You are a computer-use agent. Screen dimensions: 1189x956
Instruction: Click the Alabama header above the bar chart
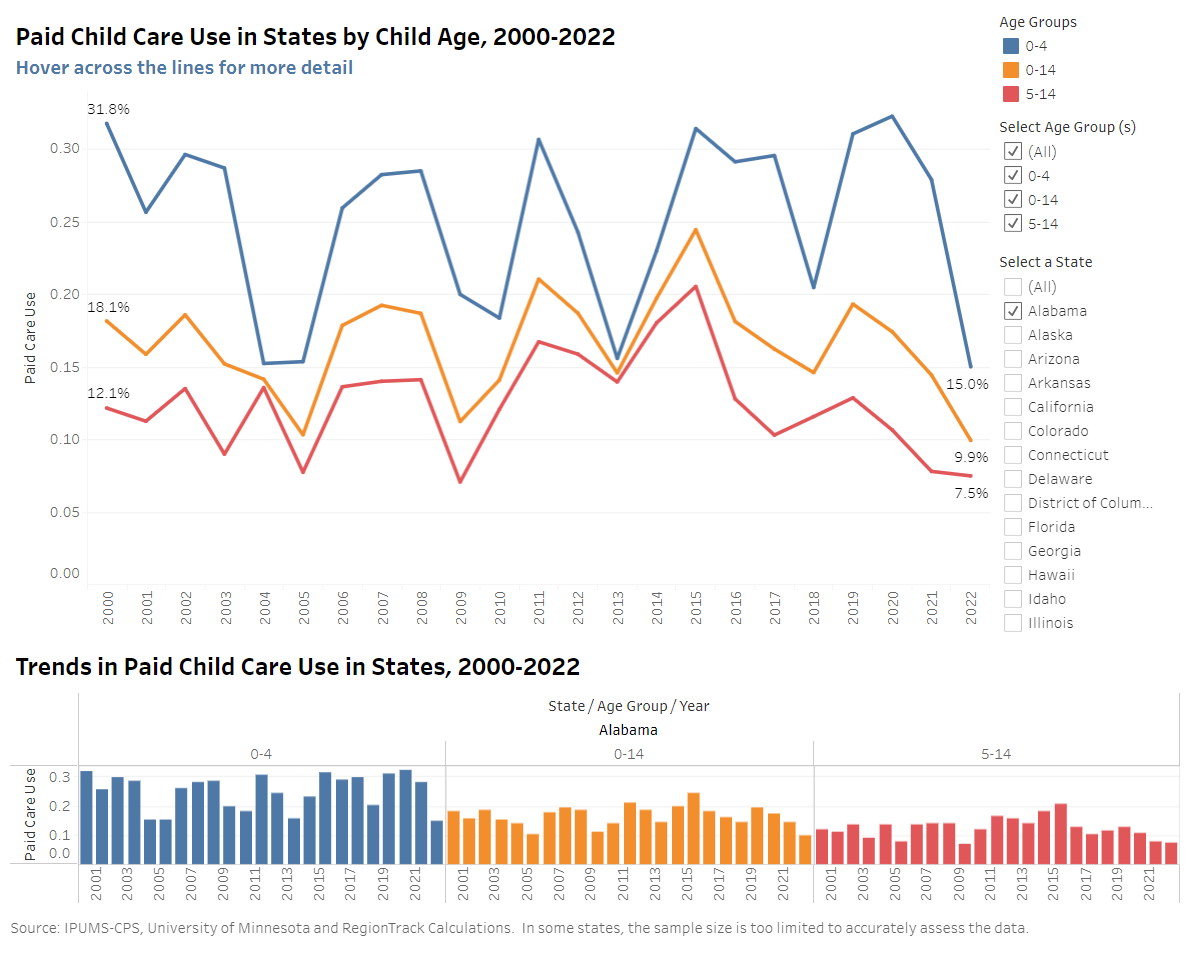click(x=628, y=730)
